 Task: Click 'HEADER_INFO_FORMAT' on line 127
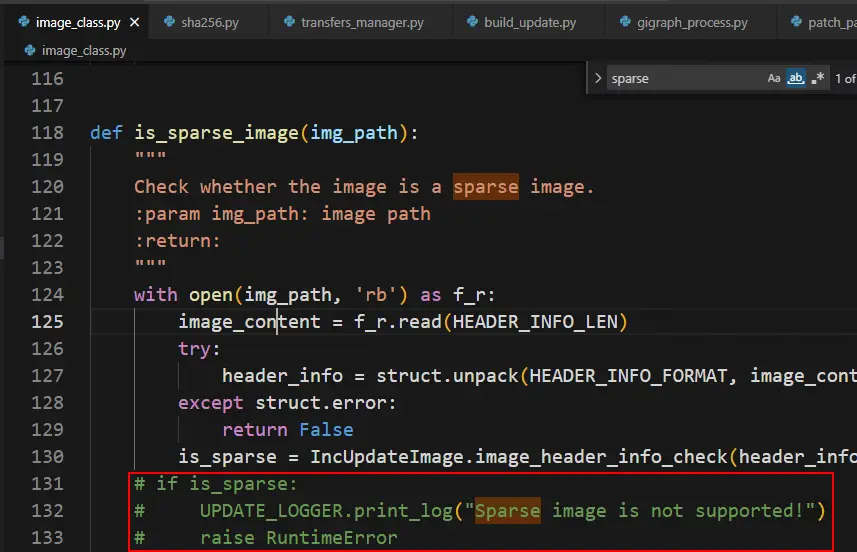[629, 376]
